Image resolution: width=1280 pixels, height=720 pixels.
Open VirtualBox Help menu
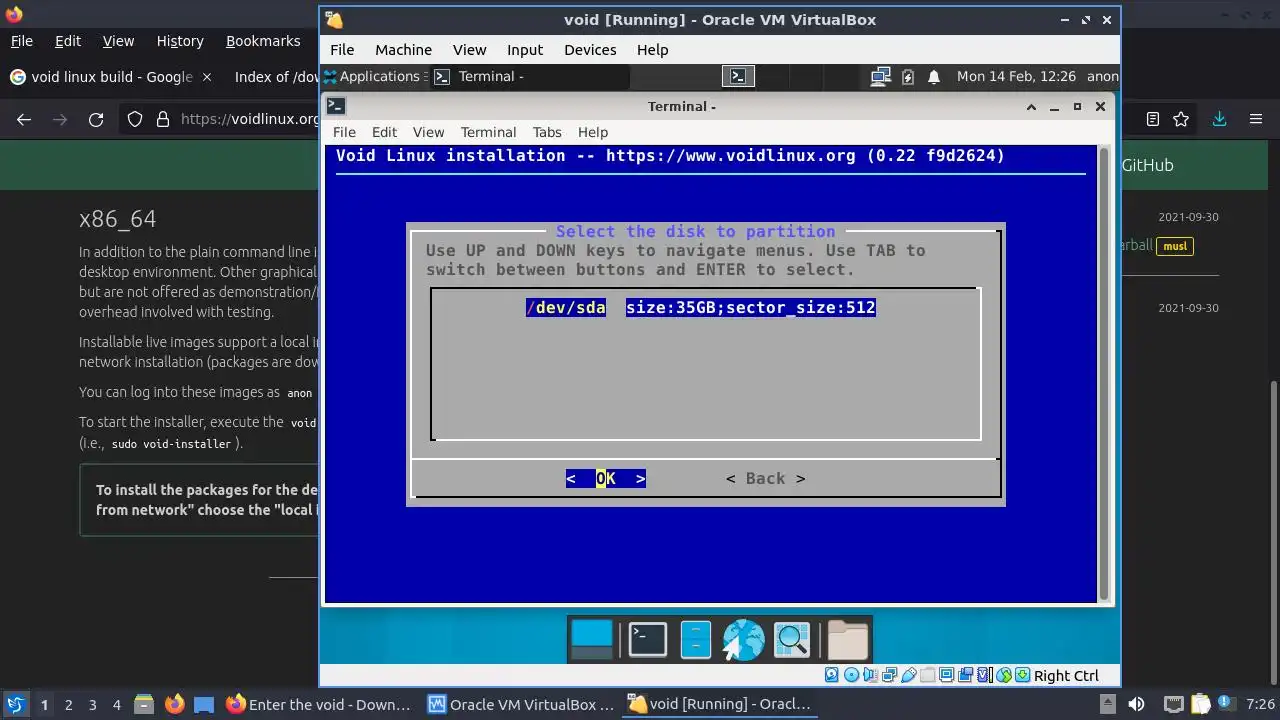[x=652, y=50]
